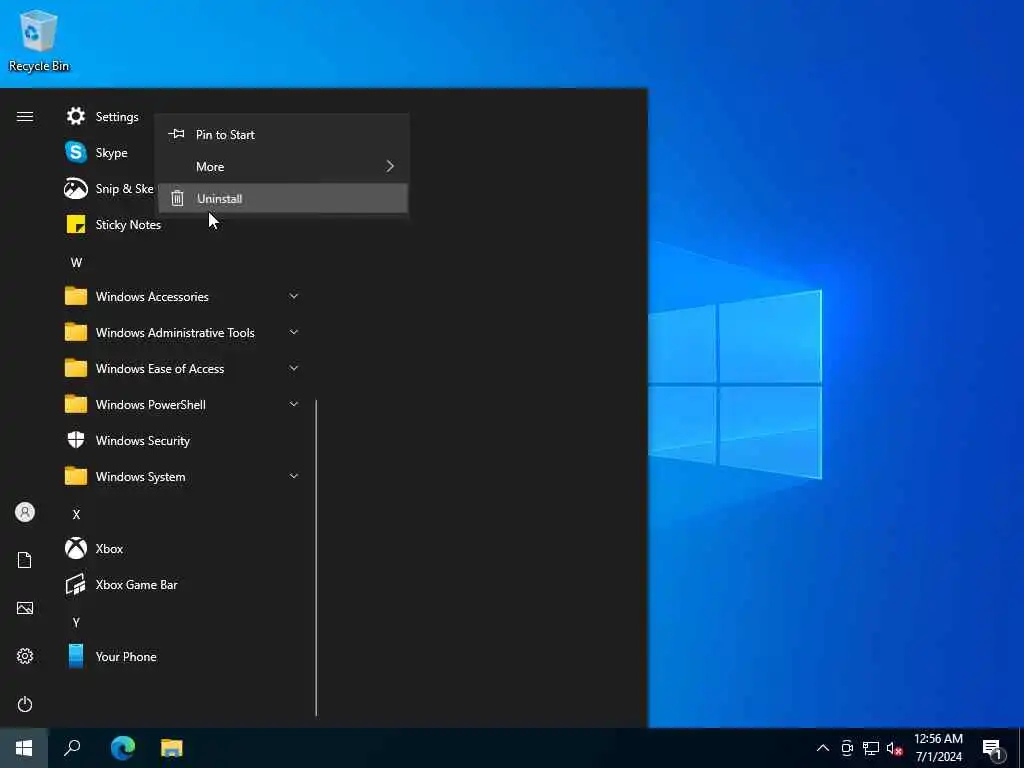Viewport: 1024px width, 768px height.
Task: Jump via the Y letter header
Action: pos(76,622)
